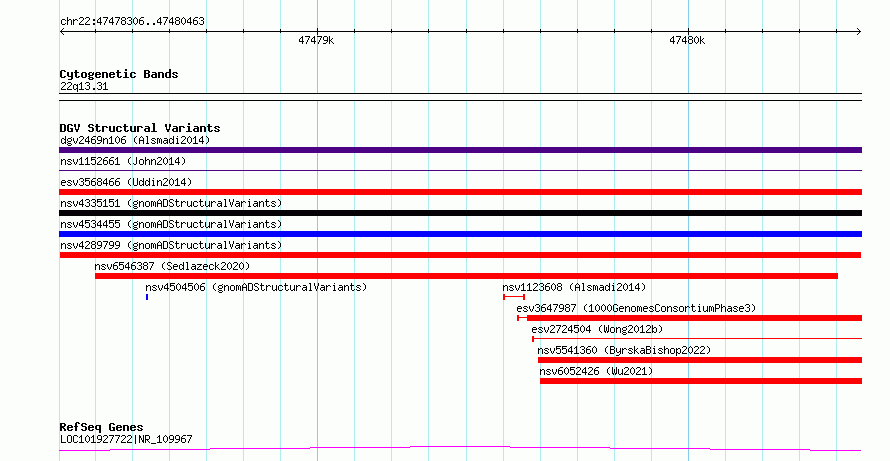
Task: Click the nsv4504506 (gnomADStructuralVariants) label
Action: (256, 287)
